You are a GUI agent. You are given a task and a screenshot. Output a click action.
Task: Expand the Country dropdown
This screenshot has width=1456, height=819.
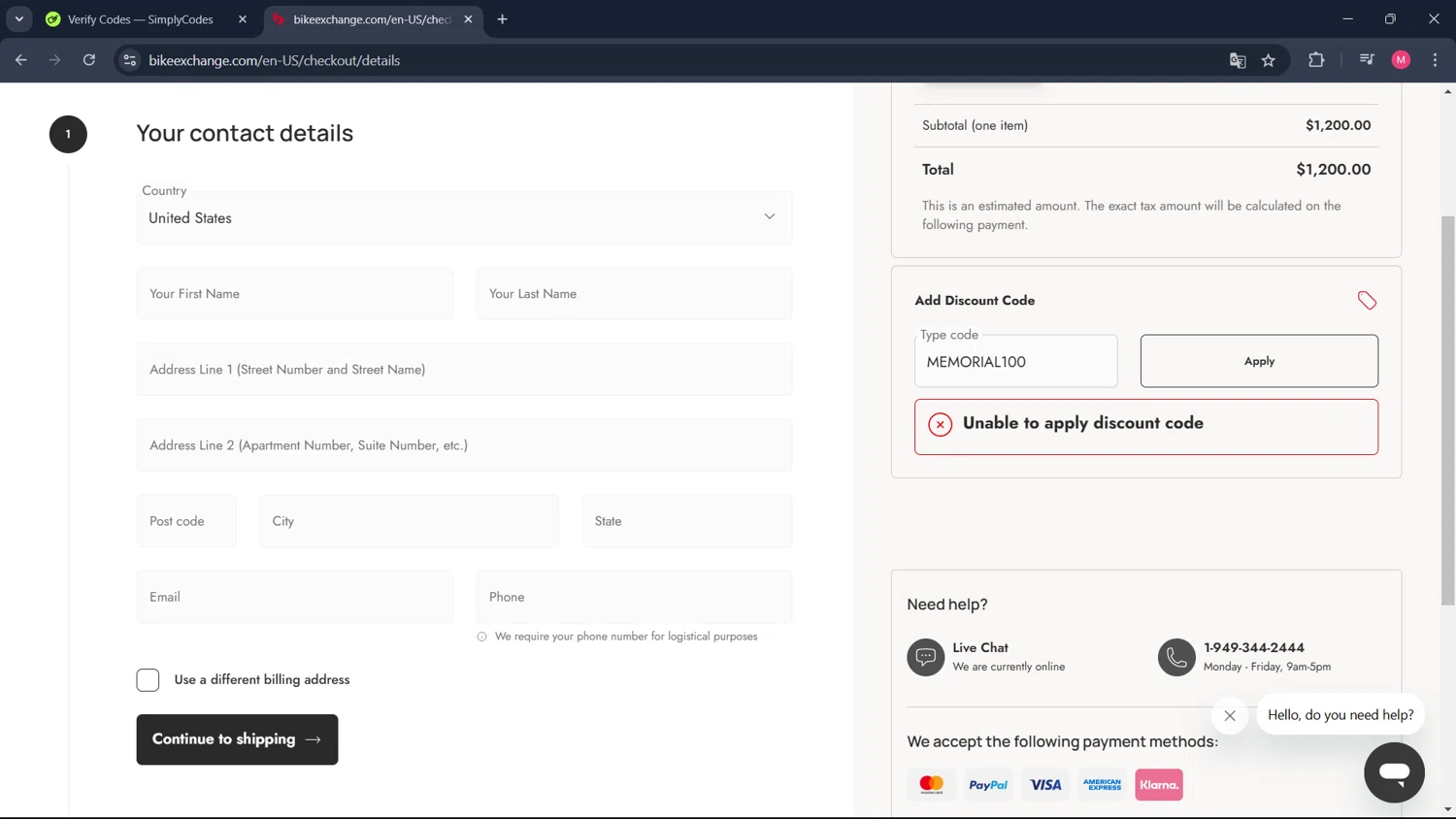464,217
